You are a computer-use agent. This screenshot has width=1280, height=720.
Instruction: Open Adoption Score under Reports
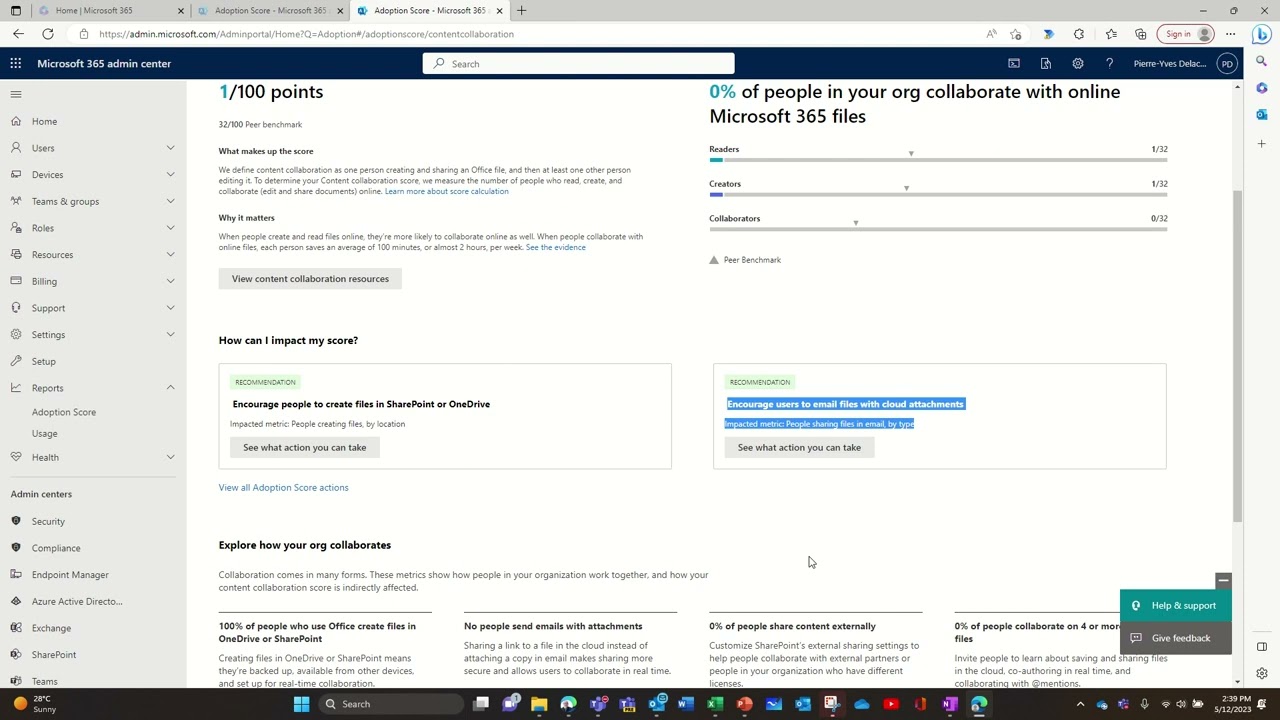click(x=64, y=412)
